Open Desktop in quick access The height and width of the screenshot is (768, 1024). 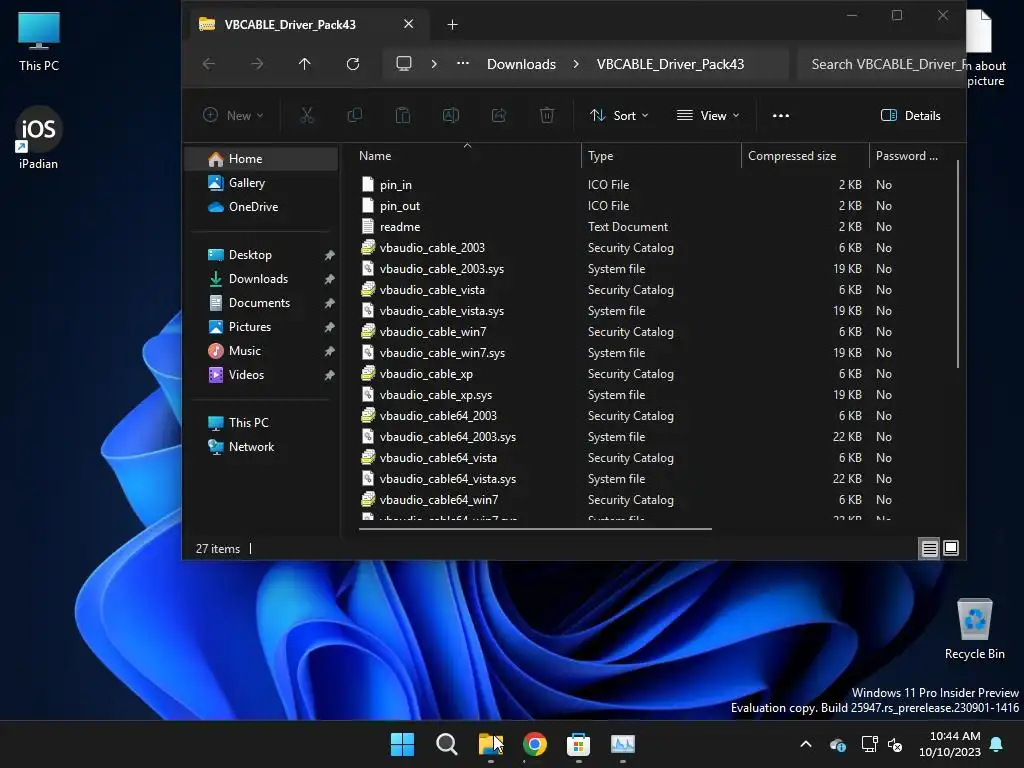263,255
